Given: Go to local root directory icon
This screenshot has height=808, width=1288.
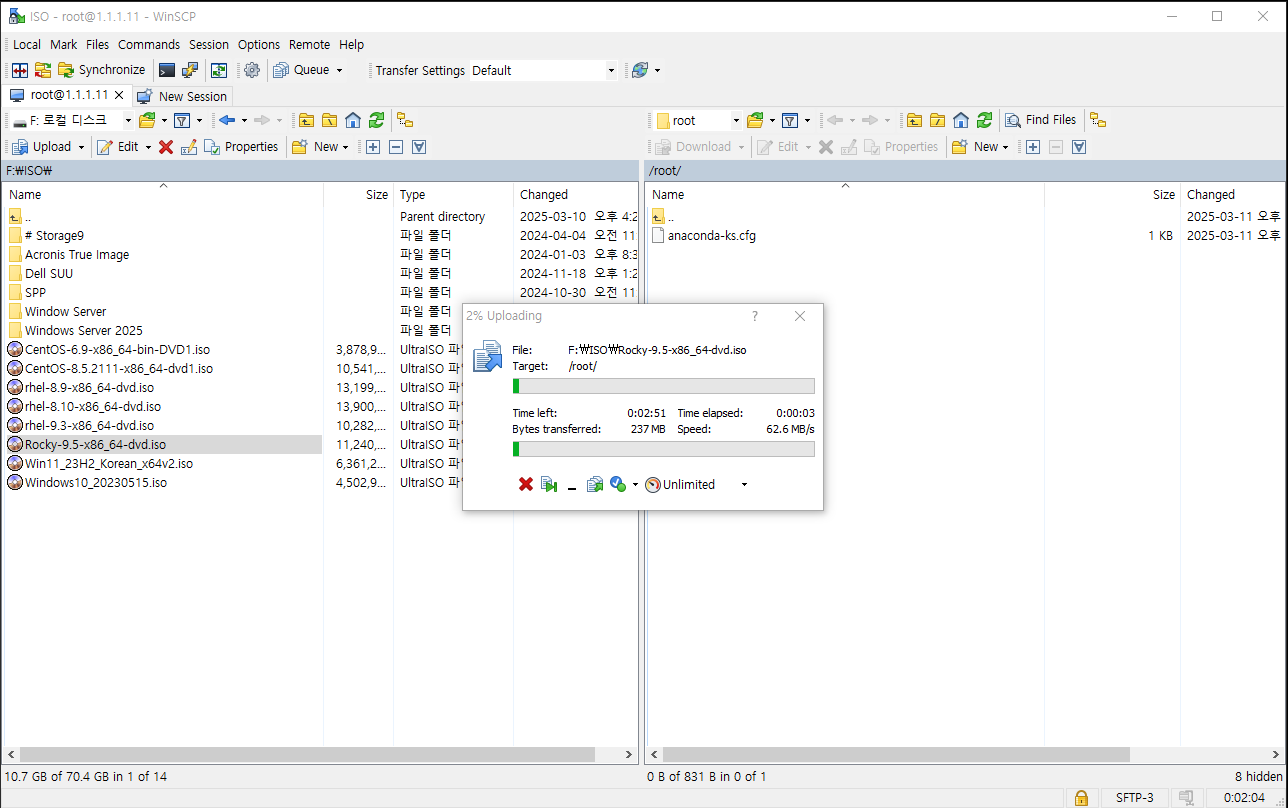Looking at the screenshot, I should click(329, 120).
